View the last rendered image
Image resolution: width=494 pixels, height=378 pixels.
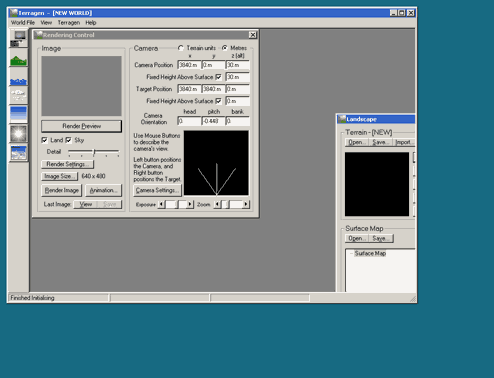coord(85,204)
